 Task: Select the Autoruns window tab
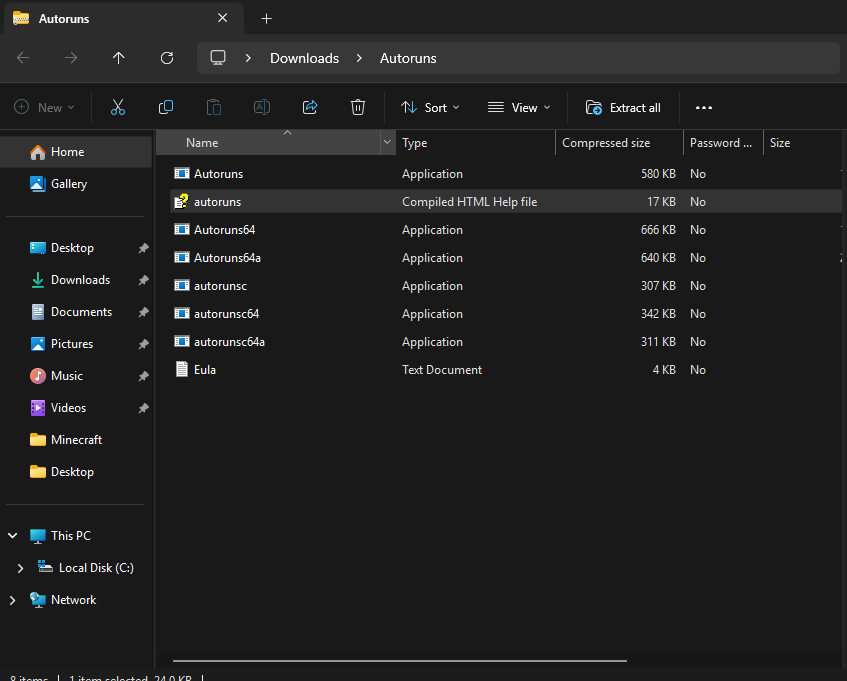[x=124, y=18]
